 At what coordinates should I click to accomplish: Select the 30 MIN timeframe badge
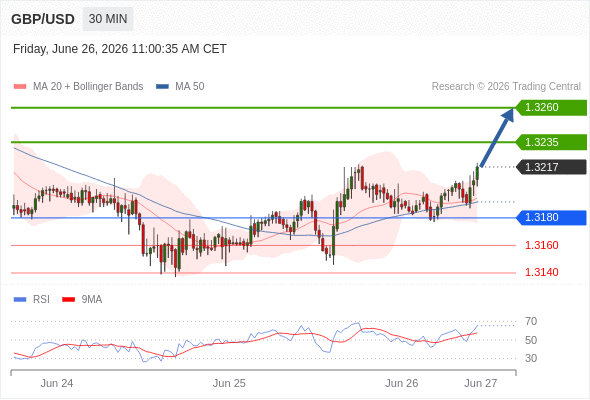pyautogui.click(x=108, y=19)
